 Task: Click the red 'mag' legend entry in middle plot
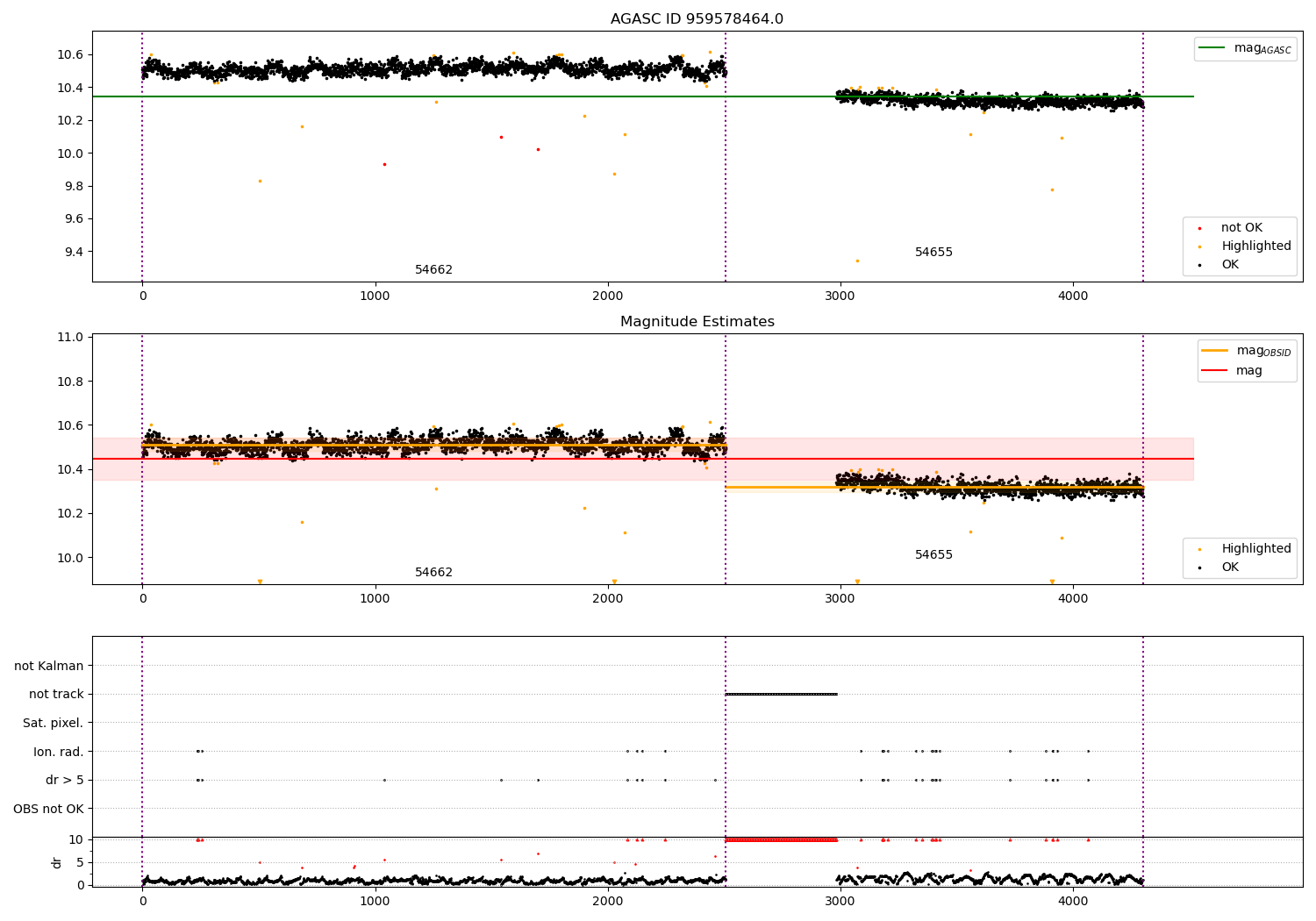(x=1232, y=371)
